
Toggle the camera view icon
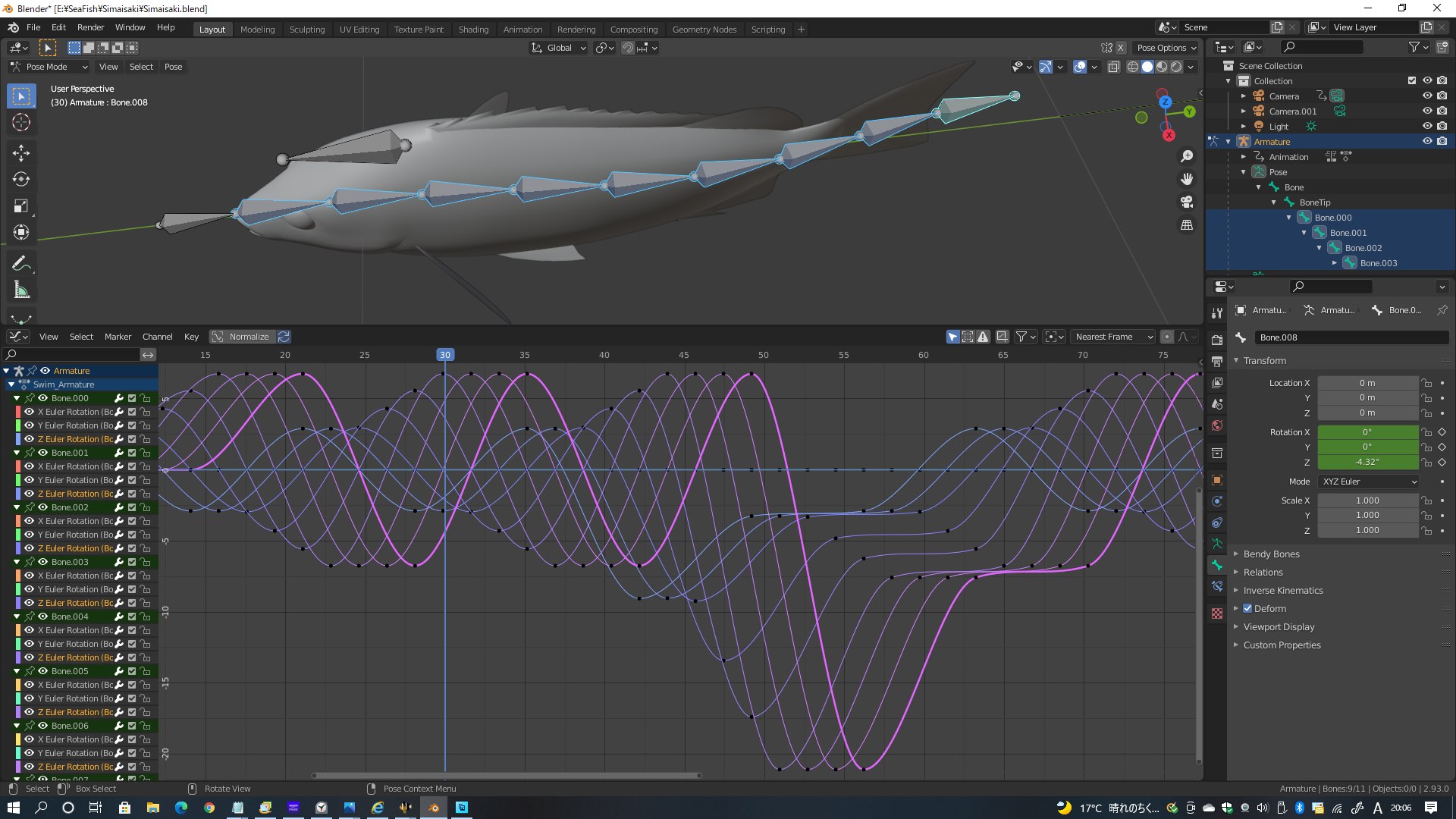click(x=1187, y=202)
